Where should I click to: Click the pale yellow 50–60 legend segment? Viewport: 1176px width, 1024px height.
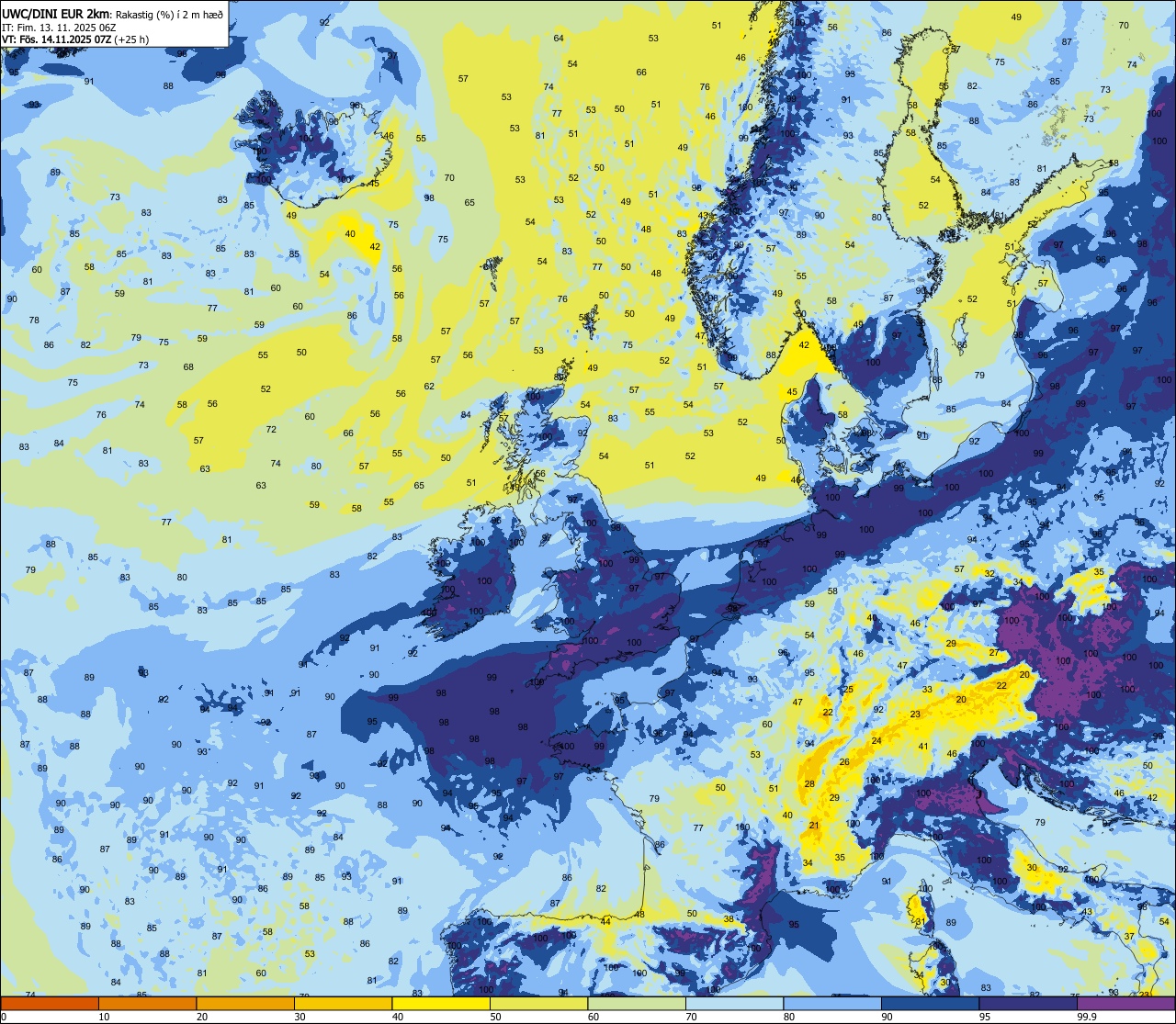point(538,1003)
